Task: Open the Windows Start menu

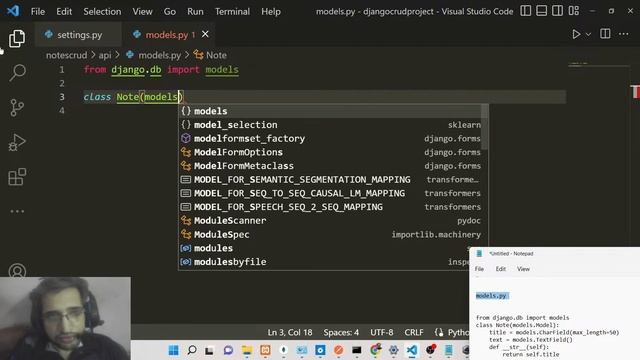Action: 173,350
